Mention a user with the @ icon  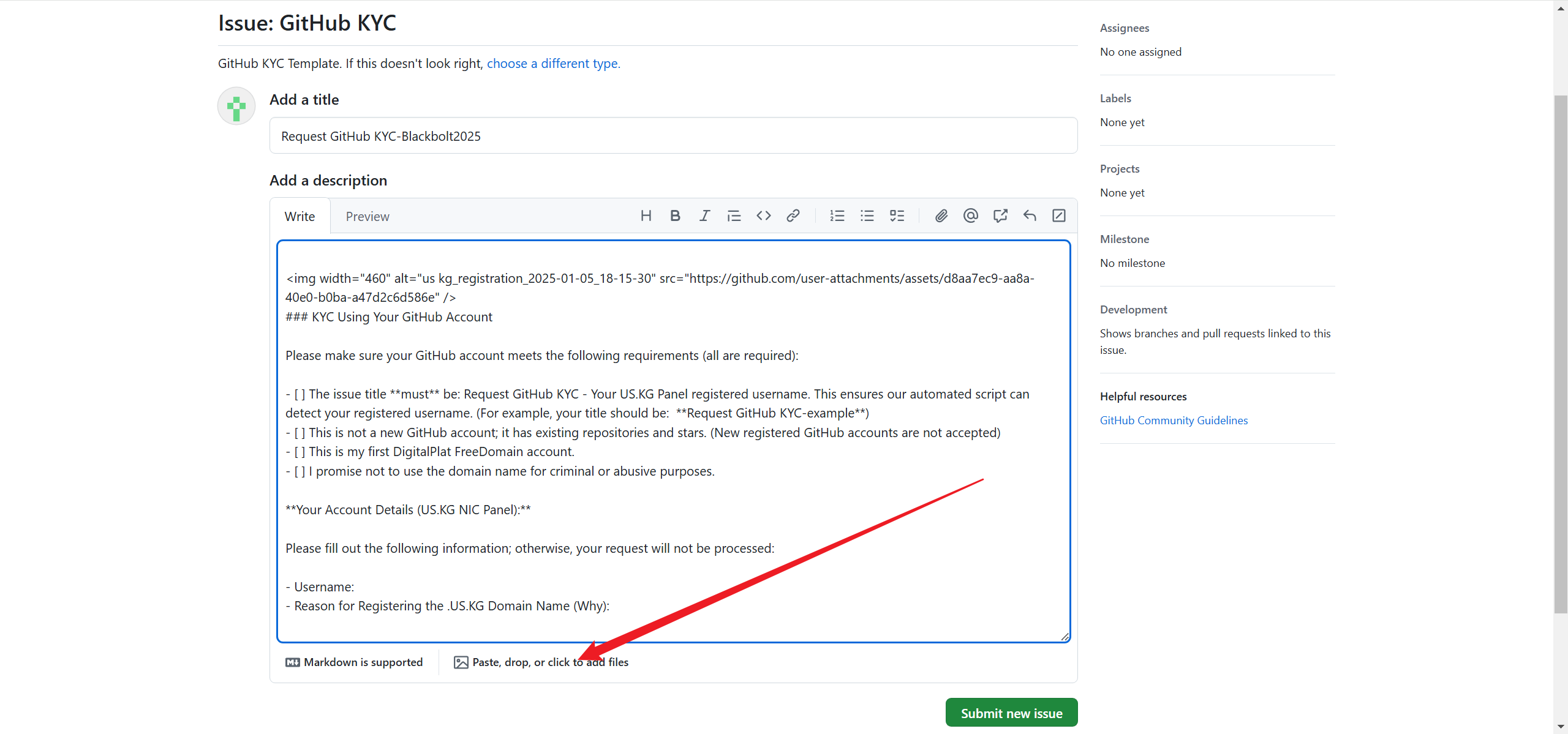pyautogui.click(x=971, y=215)
